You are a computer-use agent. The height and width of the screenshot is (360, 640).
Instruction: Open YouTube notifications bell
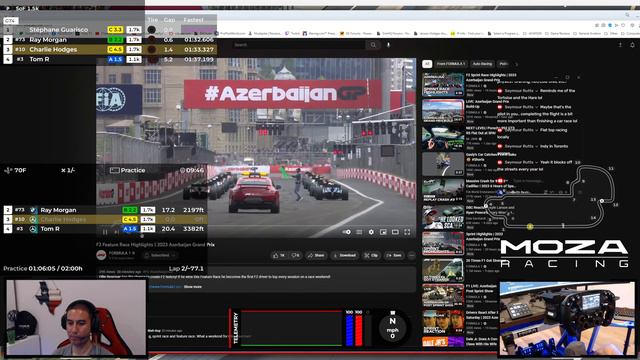click(632, 45)
